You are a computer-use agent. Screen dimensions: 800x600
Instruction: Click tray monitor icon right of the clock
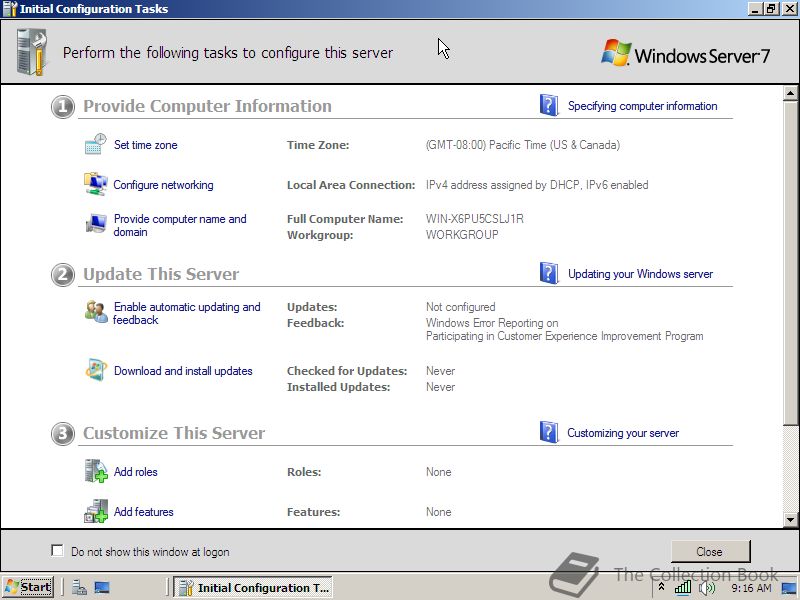pyautogui.click(x=789, y=588)
